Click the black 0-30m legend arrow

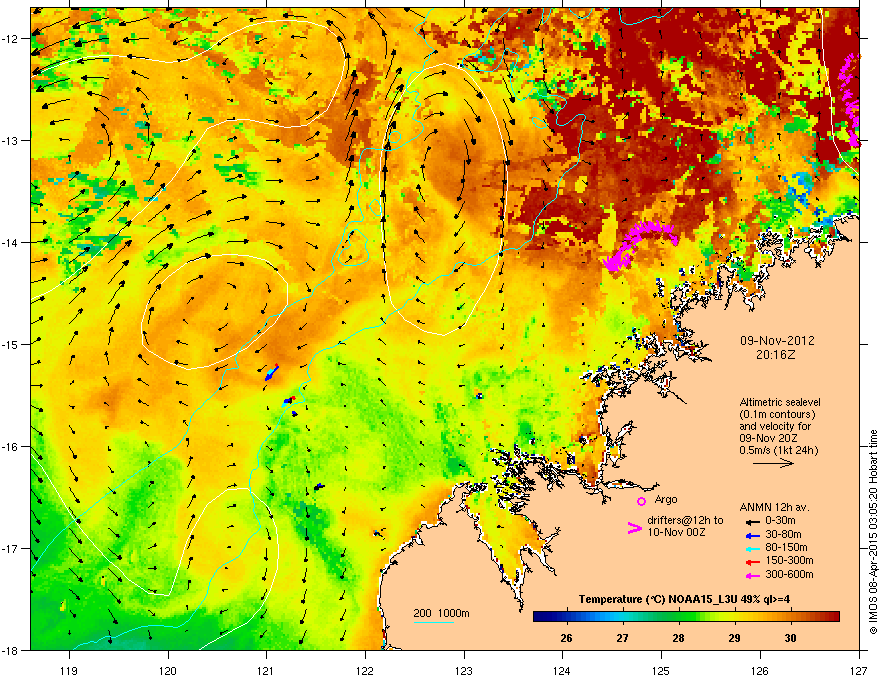click(753, 521)
